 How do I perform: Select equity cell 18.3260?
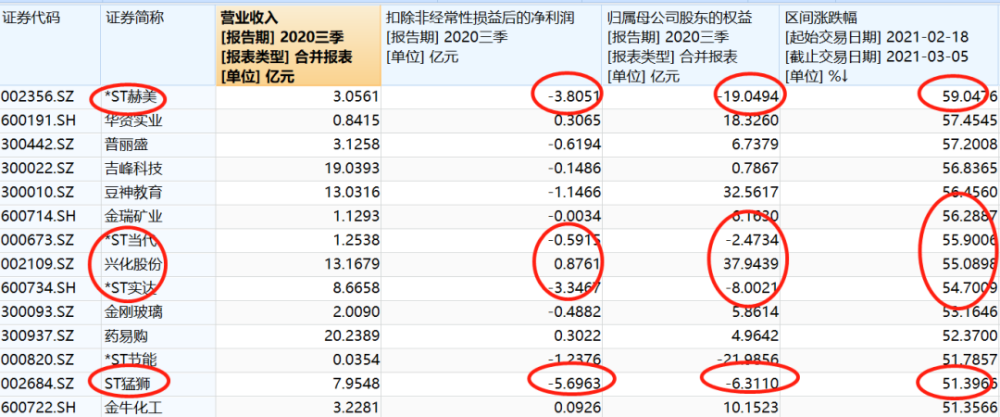(x=751, y=121)
